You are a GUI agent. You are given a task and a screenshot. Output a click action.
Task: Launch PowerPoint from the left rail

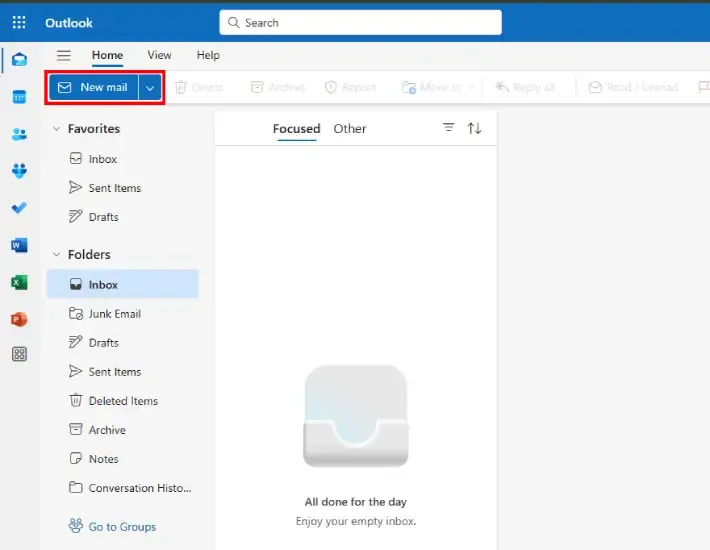pos(19,320)
